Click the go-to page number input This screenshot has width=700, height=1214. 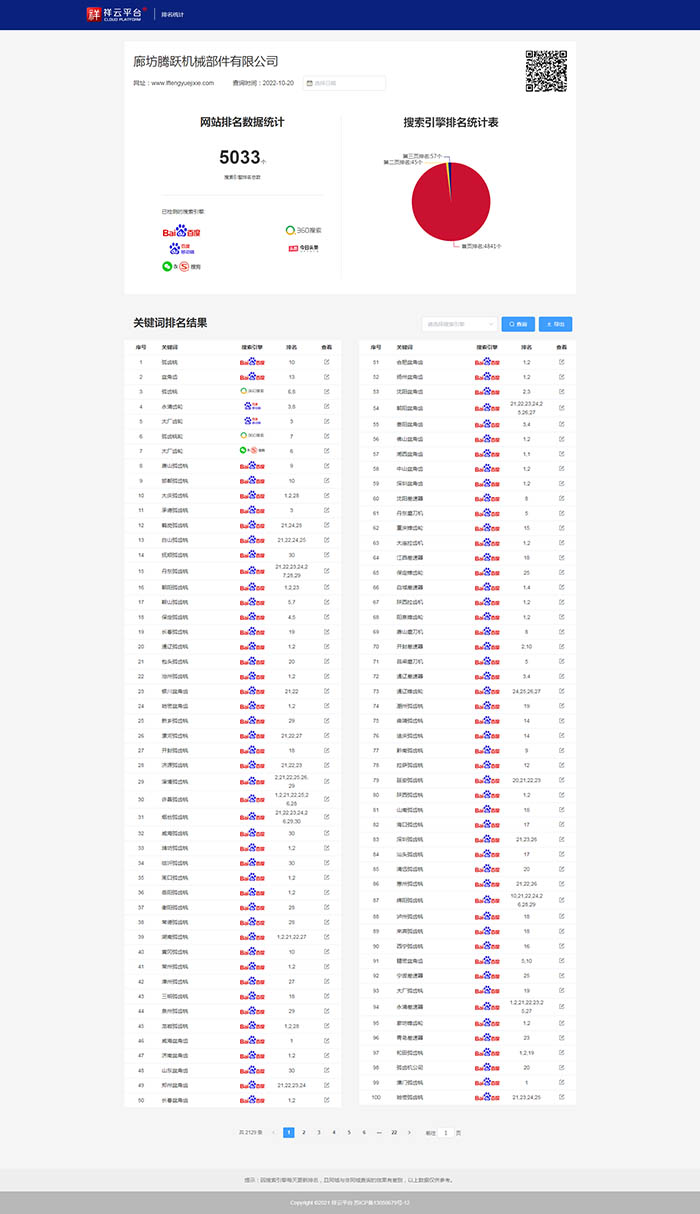click(445, 1132)
